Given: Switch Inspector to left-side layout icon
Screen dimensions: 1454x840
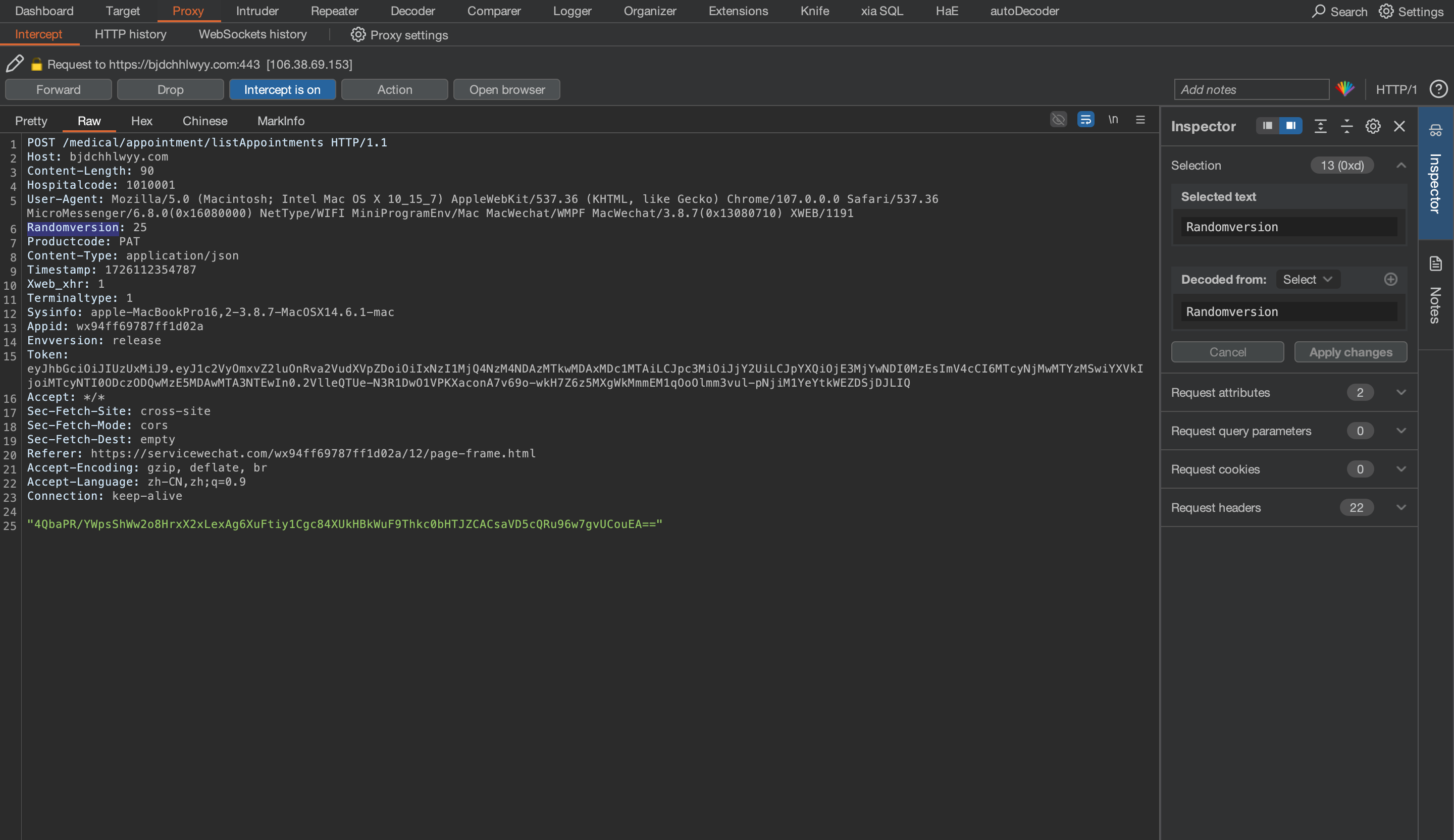Looking at the screenshot, I should (x=1267, y=126).
